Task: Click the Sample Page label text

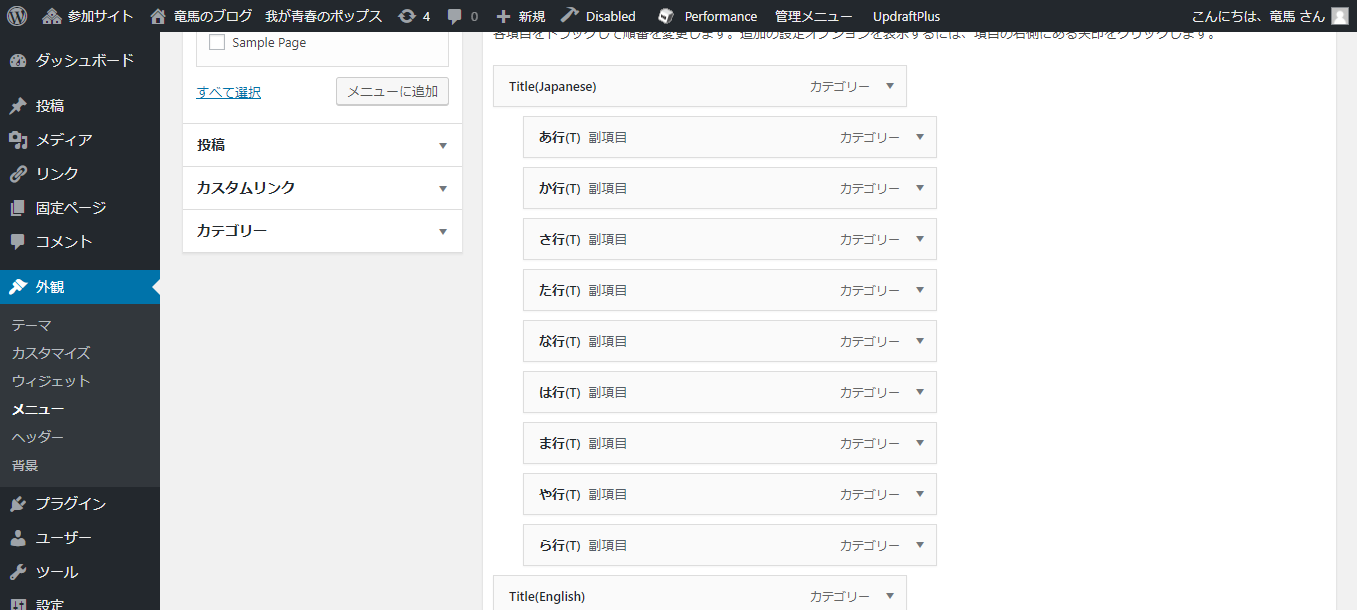Action: (269, 43)
